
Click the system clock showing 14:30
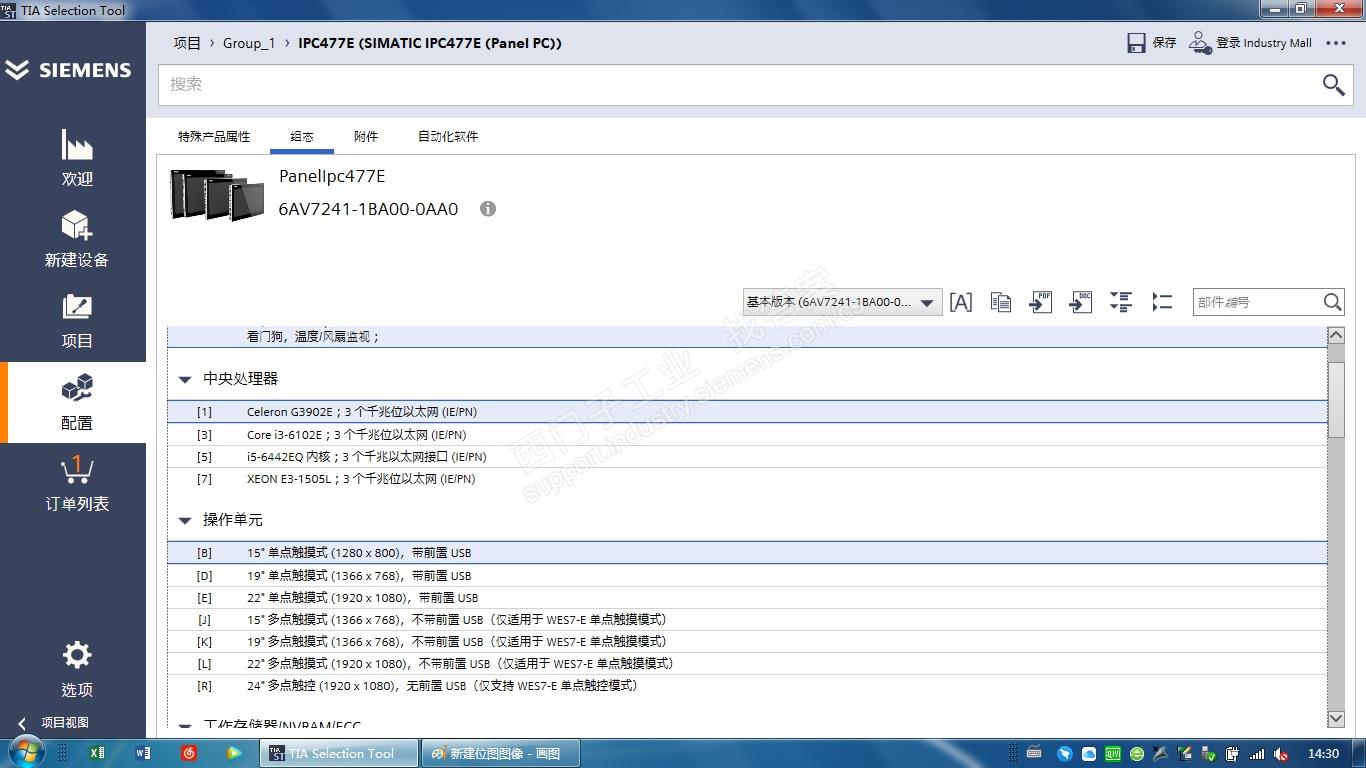pos(1323,753)
